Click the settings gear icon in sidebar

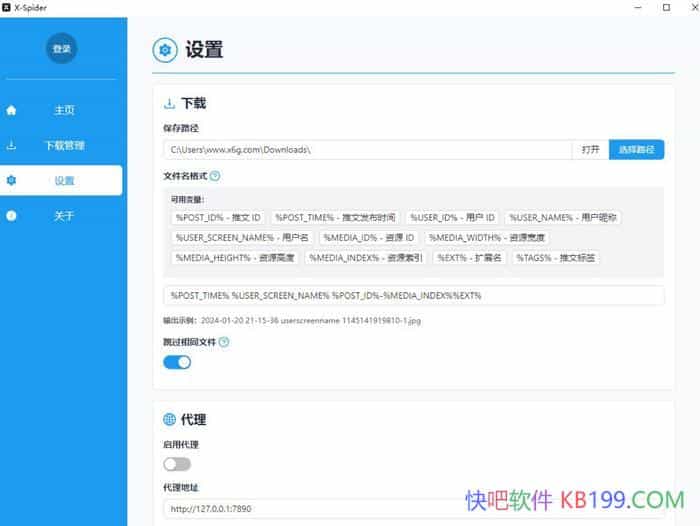(x=12, y=181)
